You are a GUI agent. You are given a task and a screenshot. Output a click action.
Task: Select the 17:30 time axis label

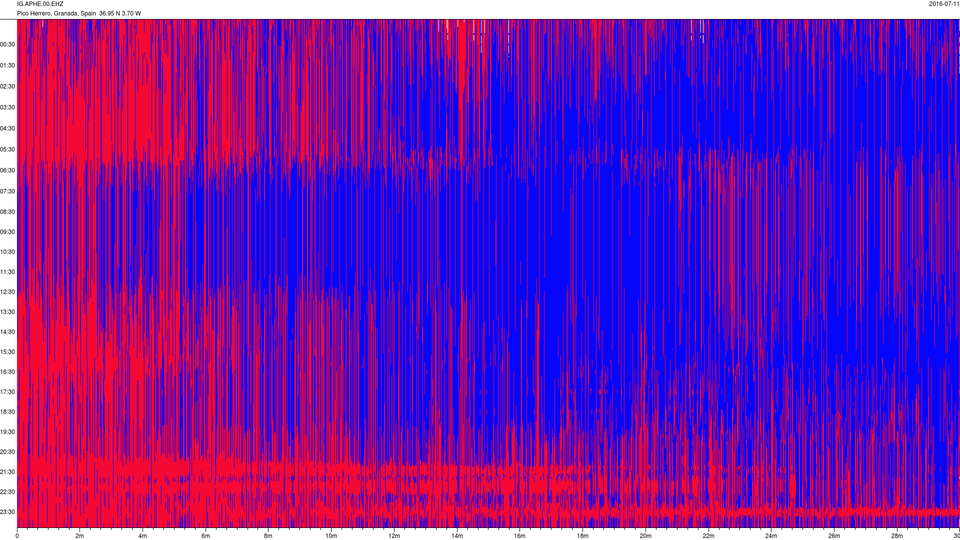(x=7, y=392)
